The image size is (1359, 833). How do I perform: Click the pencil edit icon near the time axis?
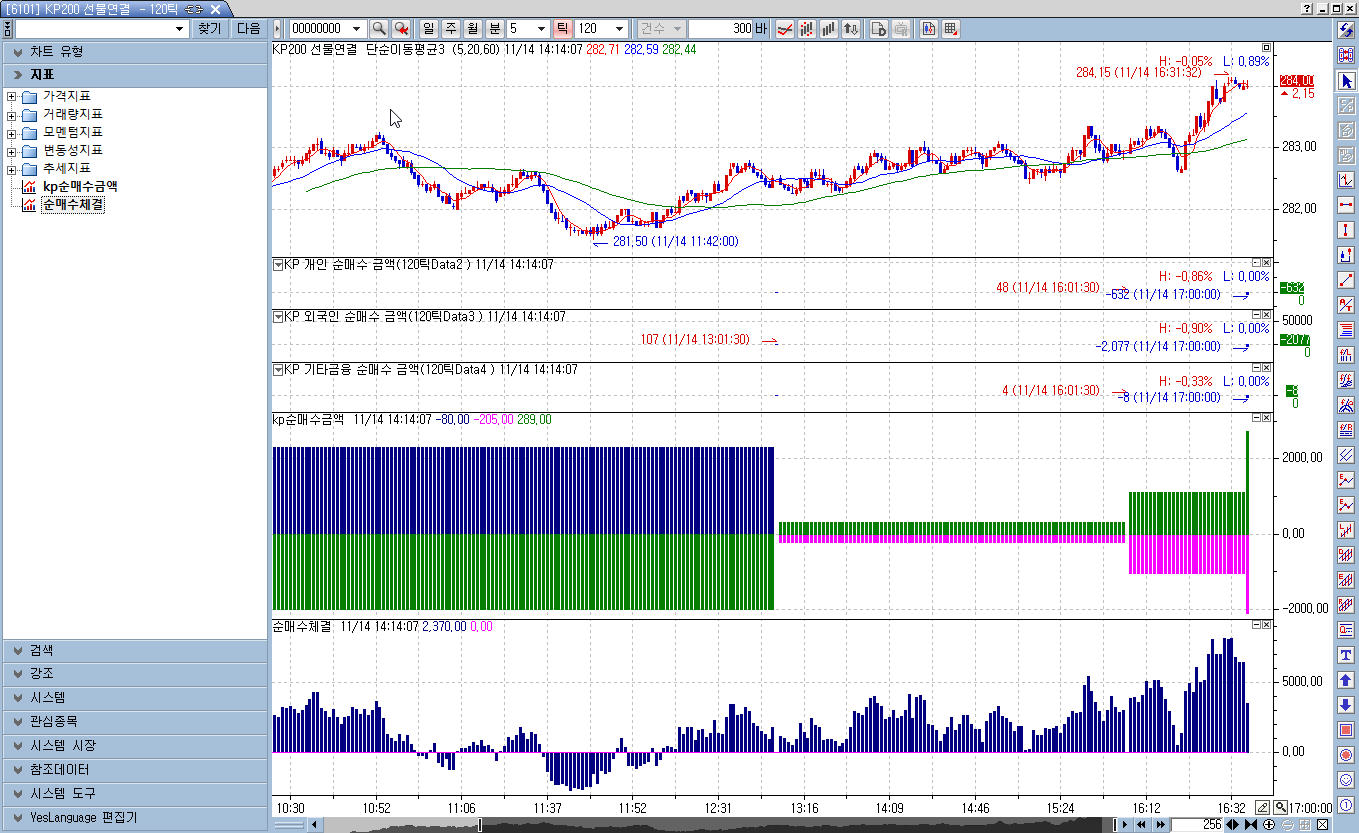(1263, 807)
